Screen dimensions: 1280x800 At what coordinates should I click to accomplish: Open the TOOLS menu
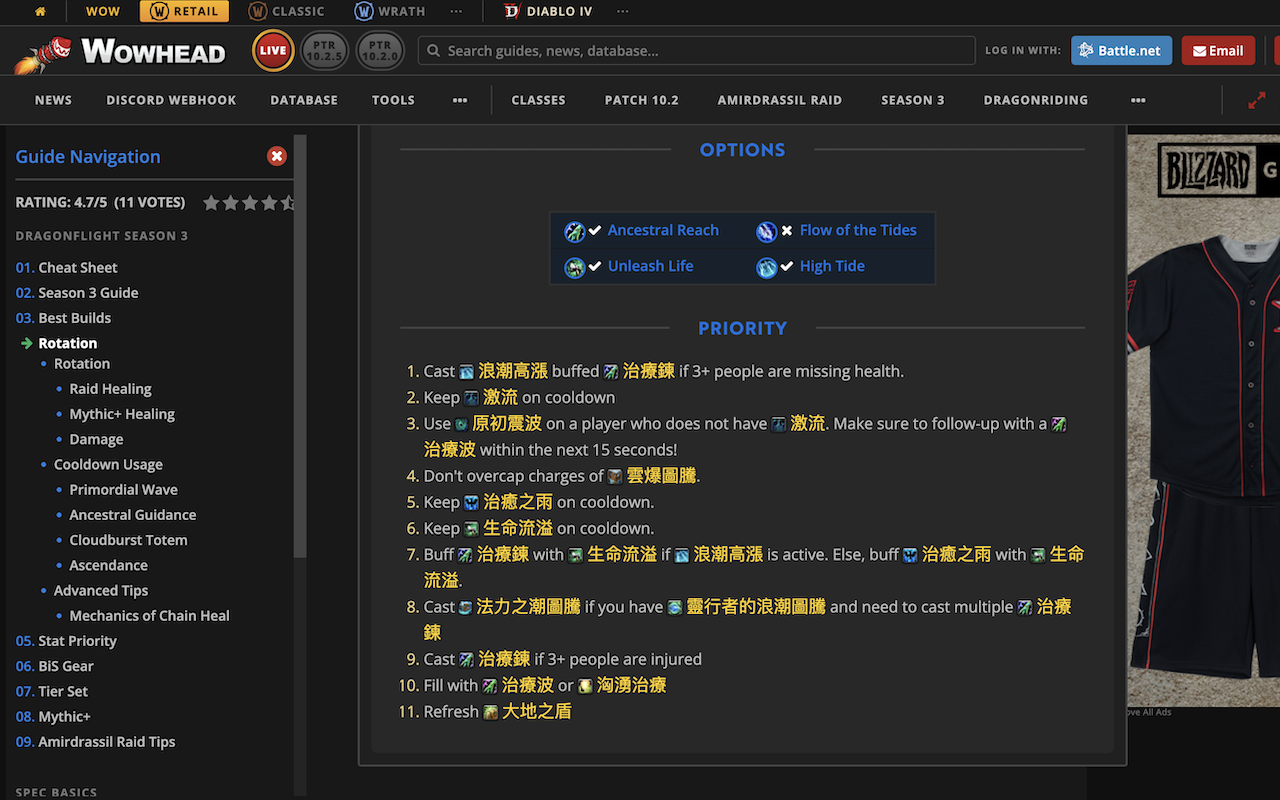pos(393,100)
